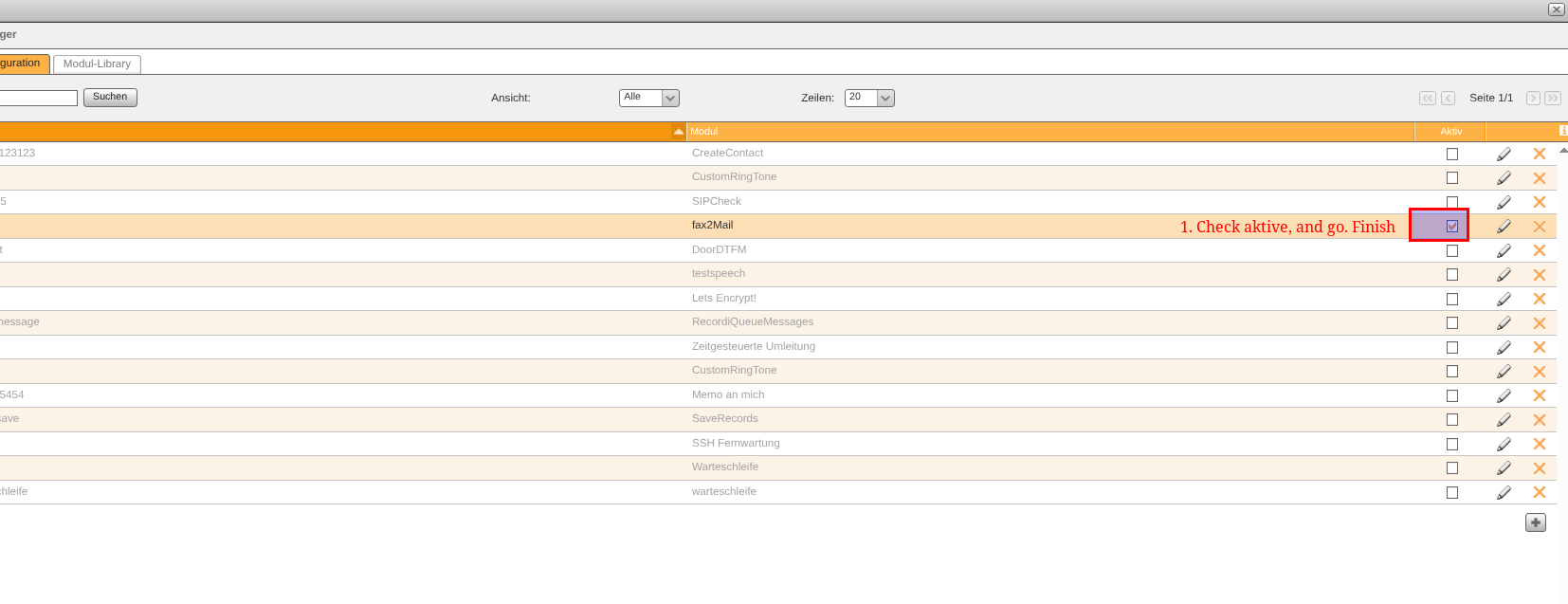Enable the DoorDTFM Aktiv checkbox

coord(1451,250)
